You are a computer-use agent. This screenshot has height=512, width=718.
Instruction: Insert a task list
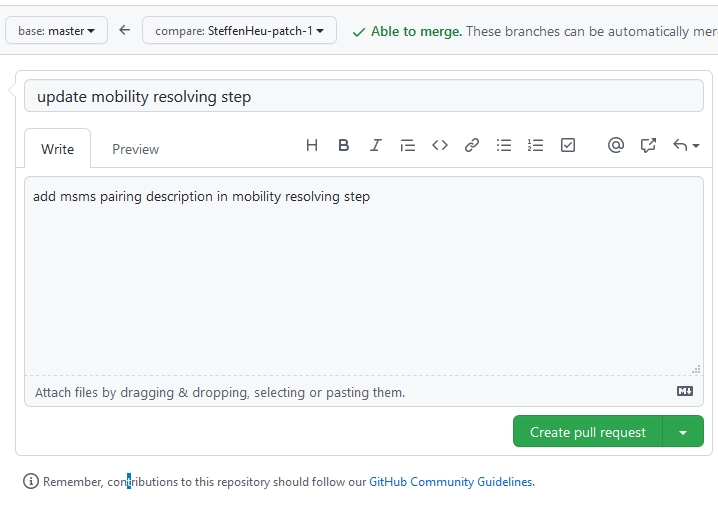pos(568,146)
